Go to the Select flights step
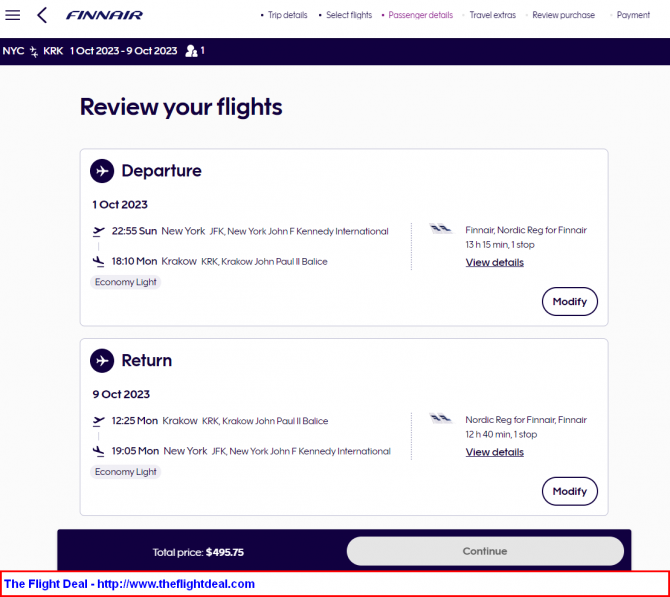Screen dimensions: 670x597 pos(349,15)
